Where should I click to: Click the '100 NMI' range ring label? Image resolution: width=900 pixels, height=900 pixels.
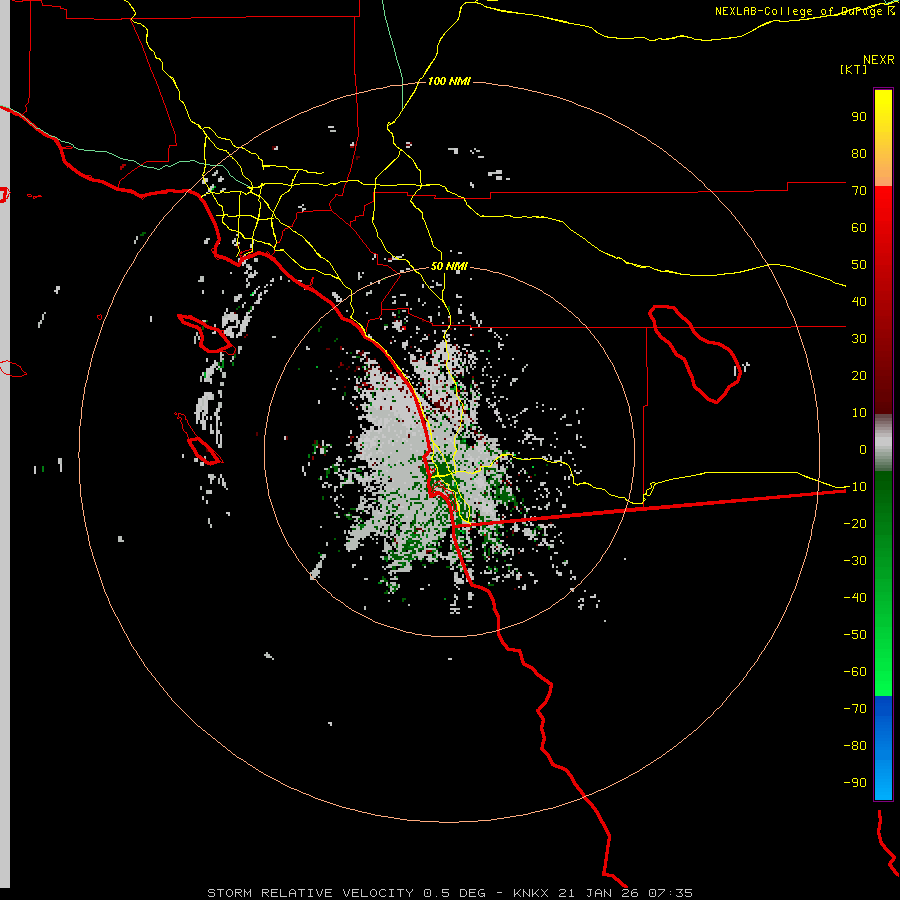pyautogui.click(x=449, y=82)
